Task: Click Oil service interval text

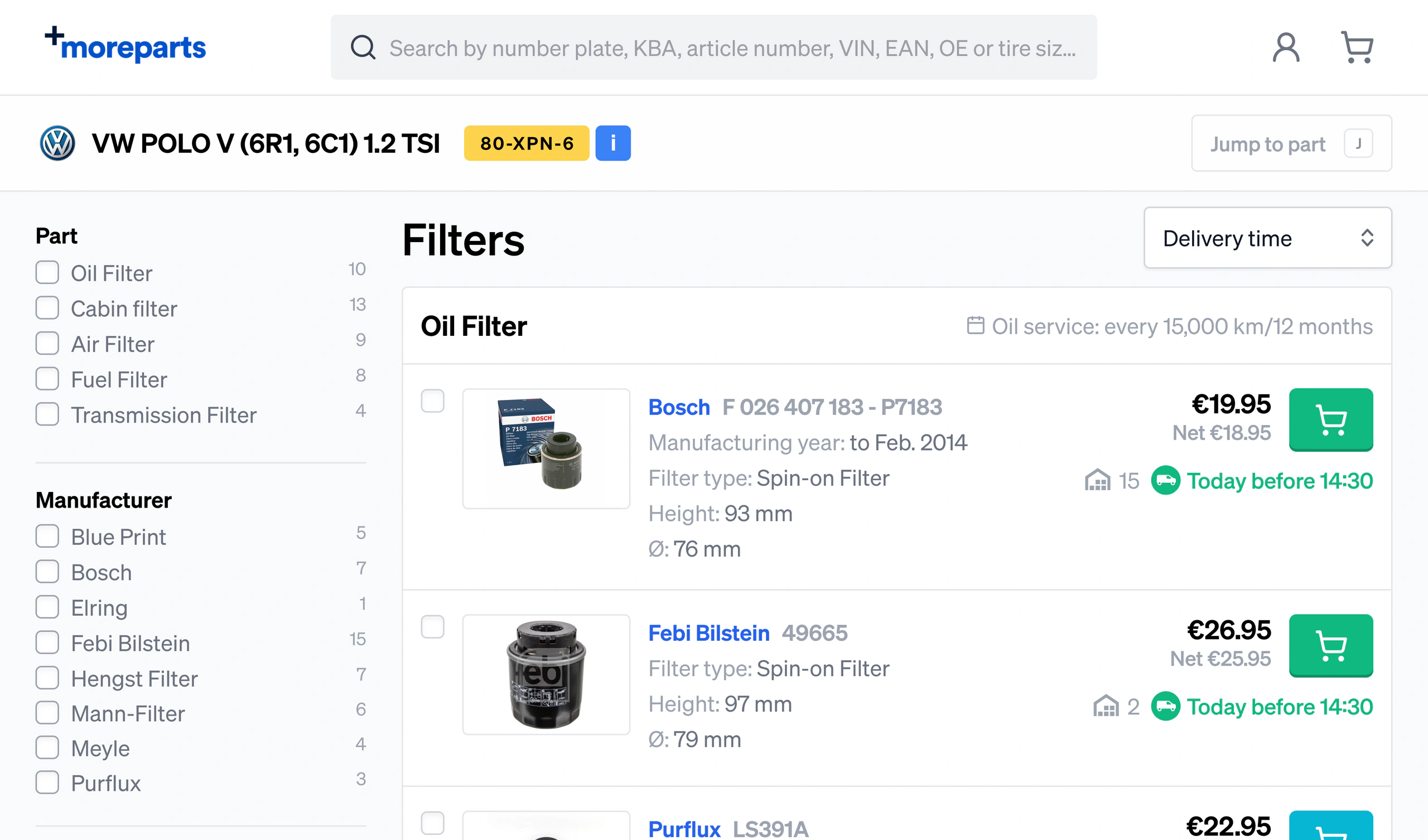Action: tap(1182, 326)
